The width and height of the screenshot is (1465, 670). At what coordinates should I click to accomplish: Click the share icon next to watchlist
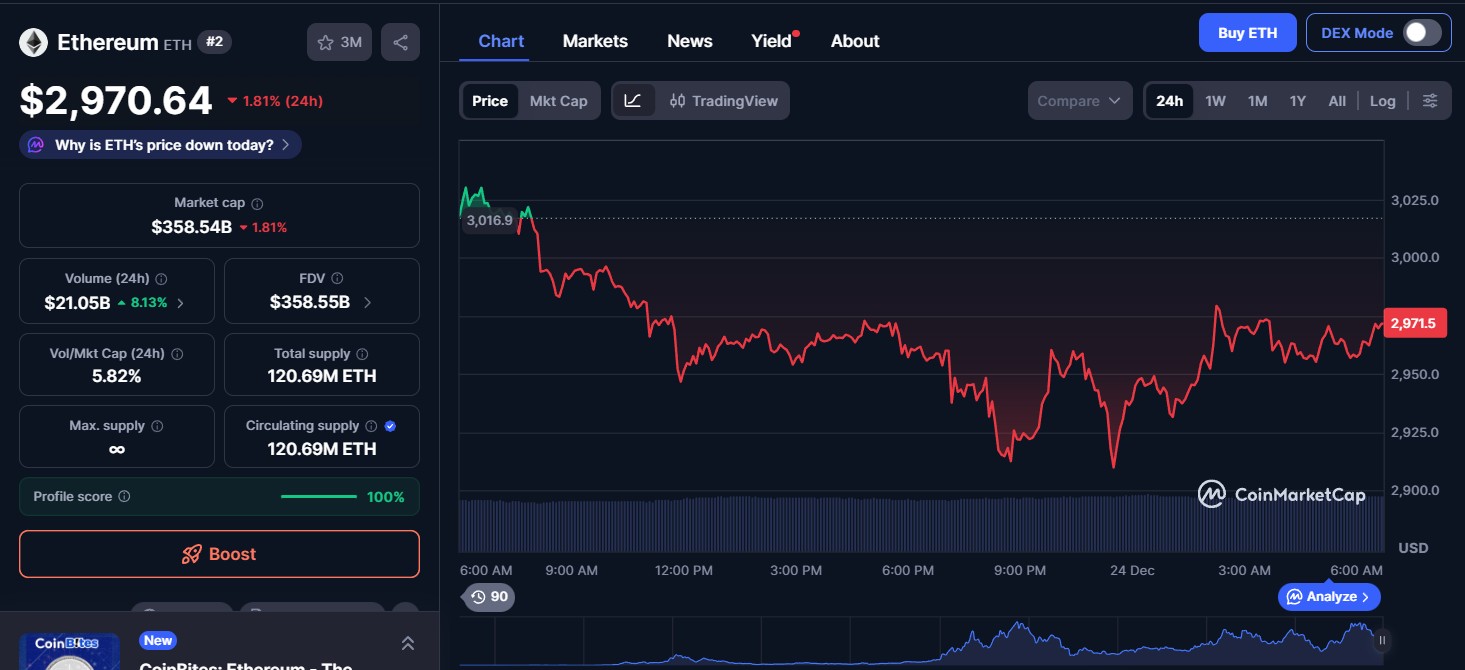(x=400, y=41)
